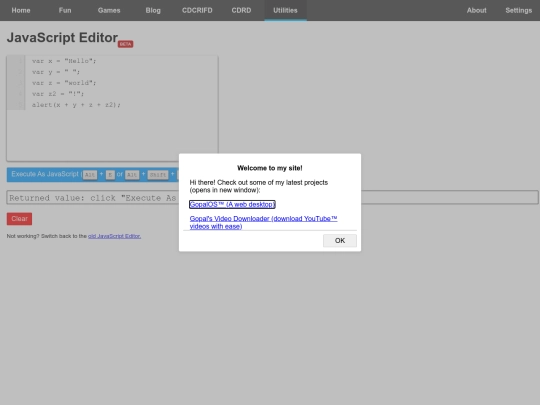Select the CDRD nav item

[241, 10]
